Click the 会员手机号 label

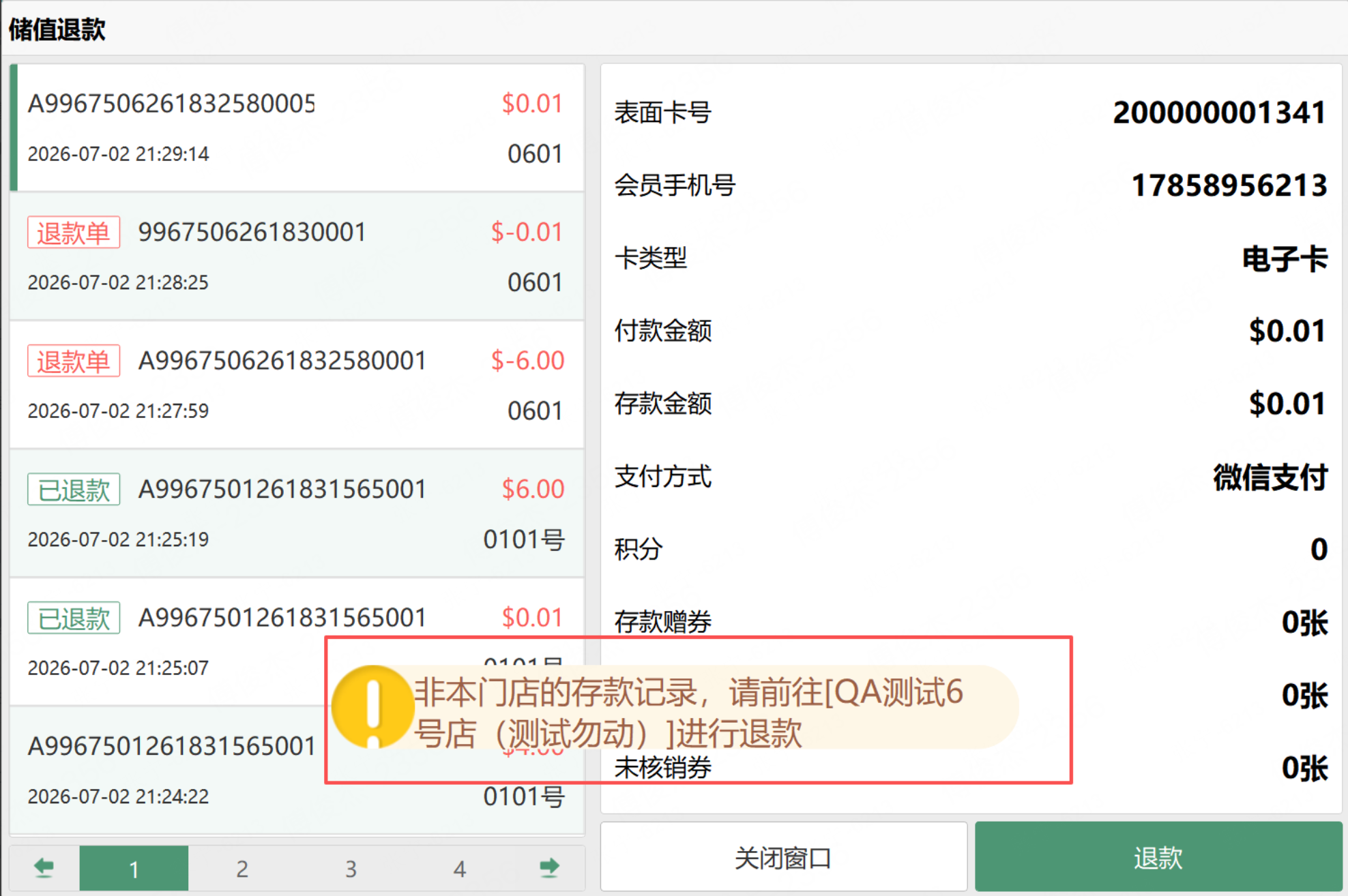point(675,185)
